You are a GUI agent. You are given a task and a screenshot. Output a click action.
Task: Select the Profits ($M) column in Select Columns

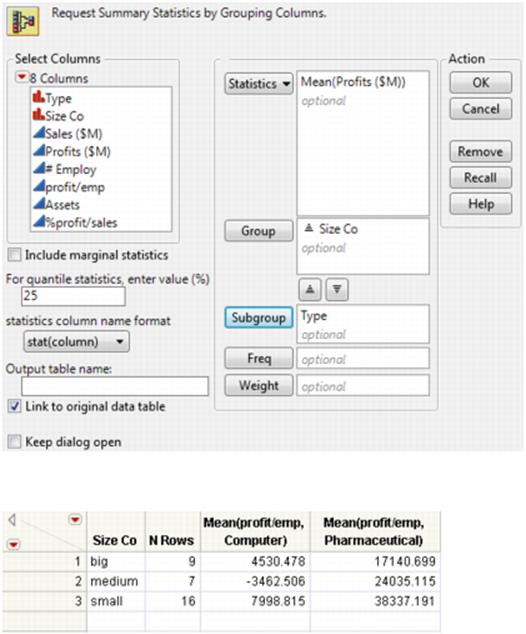pos(78,152)
